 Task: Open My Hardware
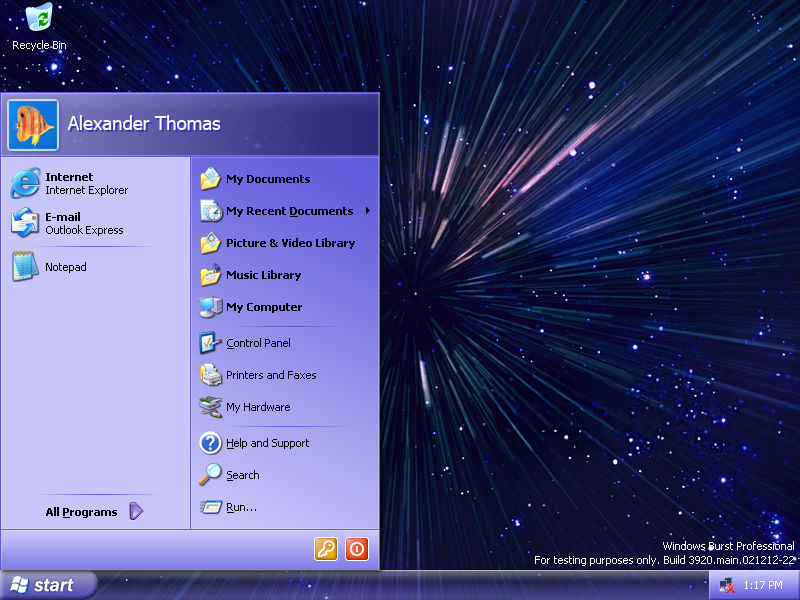260,407
